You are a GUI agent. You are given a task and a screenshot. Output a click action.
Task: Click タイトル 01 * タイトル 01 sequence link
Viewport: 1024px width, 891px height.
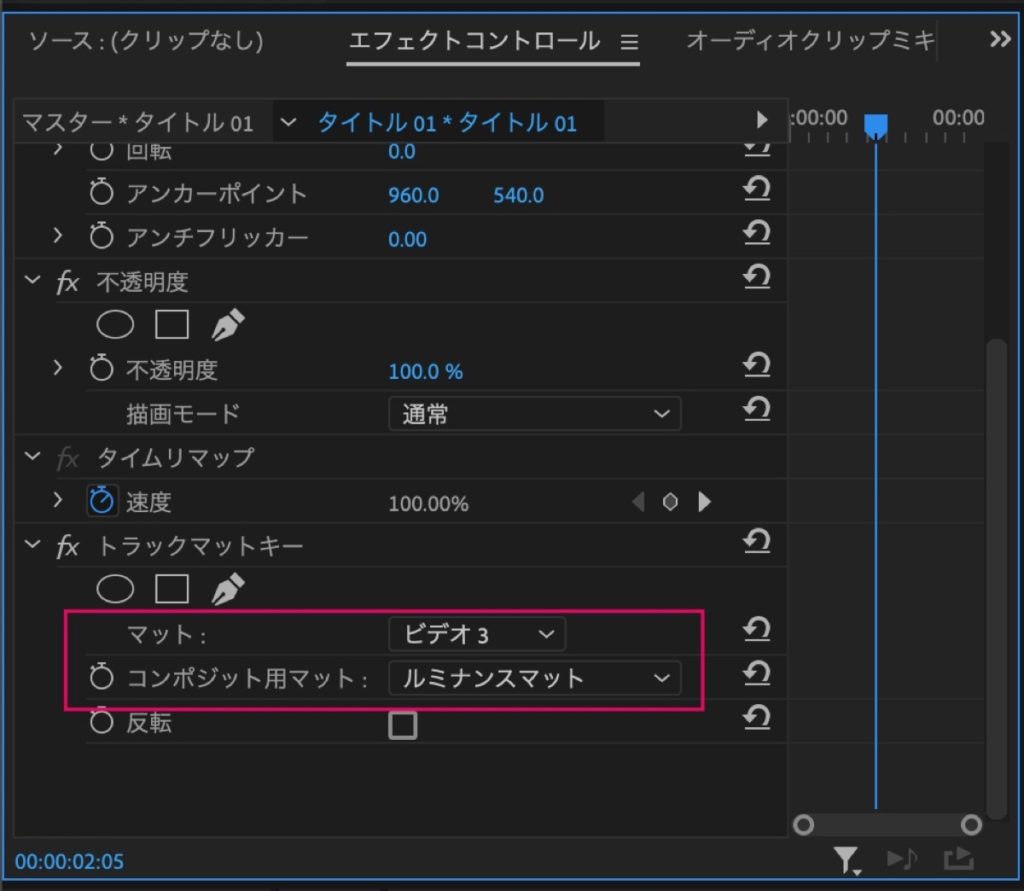(x=447, y=123)
